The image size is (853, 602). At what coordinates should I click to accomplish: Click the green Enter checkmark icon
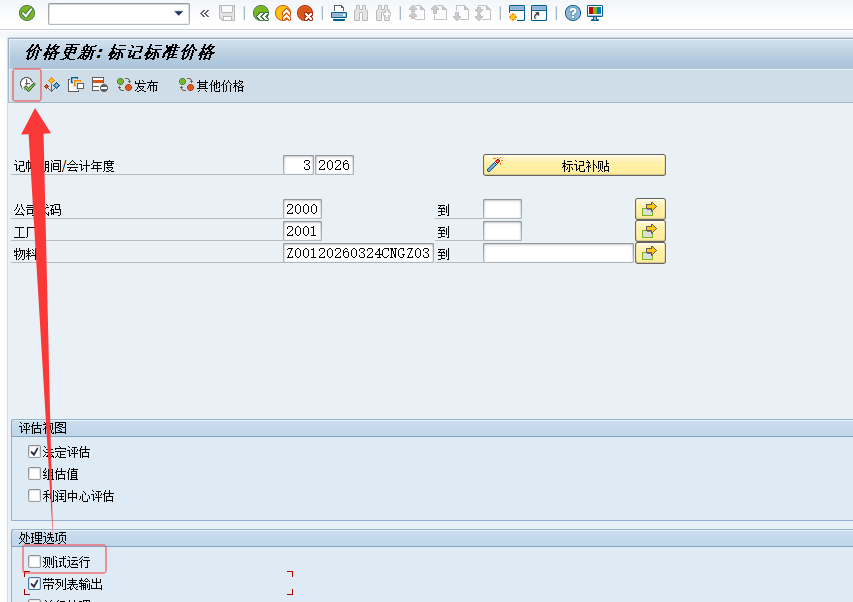point(27,13)
